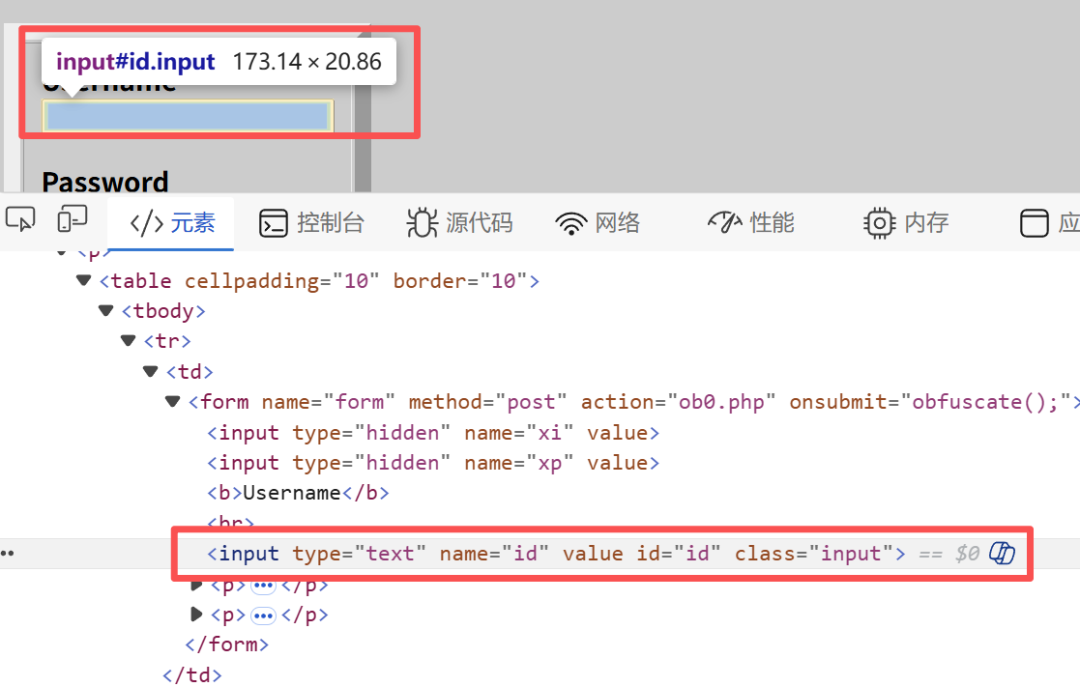This screenshot has width=1080, height=687.
Task: Select the <b>Username</b> node
Action: point(298,493)
